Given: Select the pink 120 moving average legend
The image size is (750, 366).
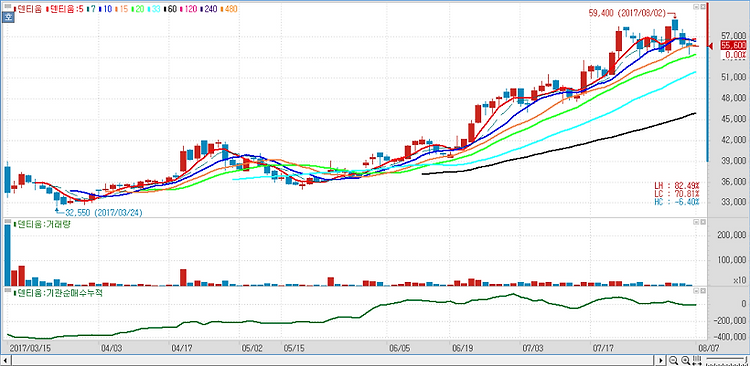Looking at the screenshot, I should click(189, 9).
